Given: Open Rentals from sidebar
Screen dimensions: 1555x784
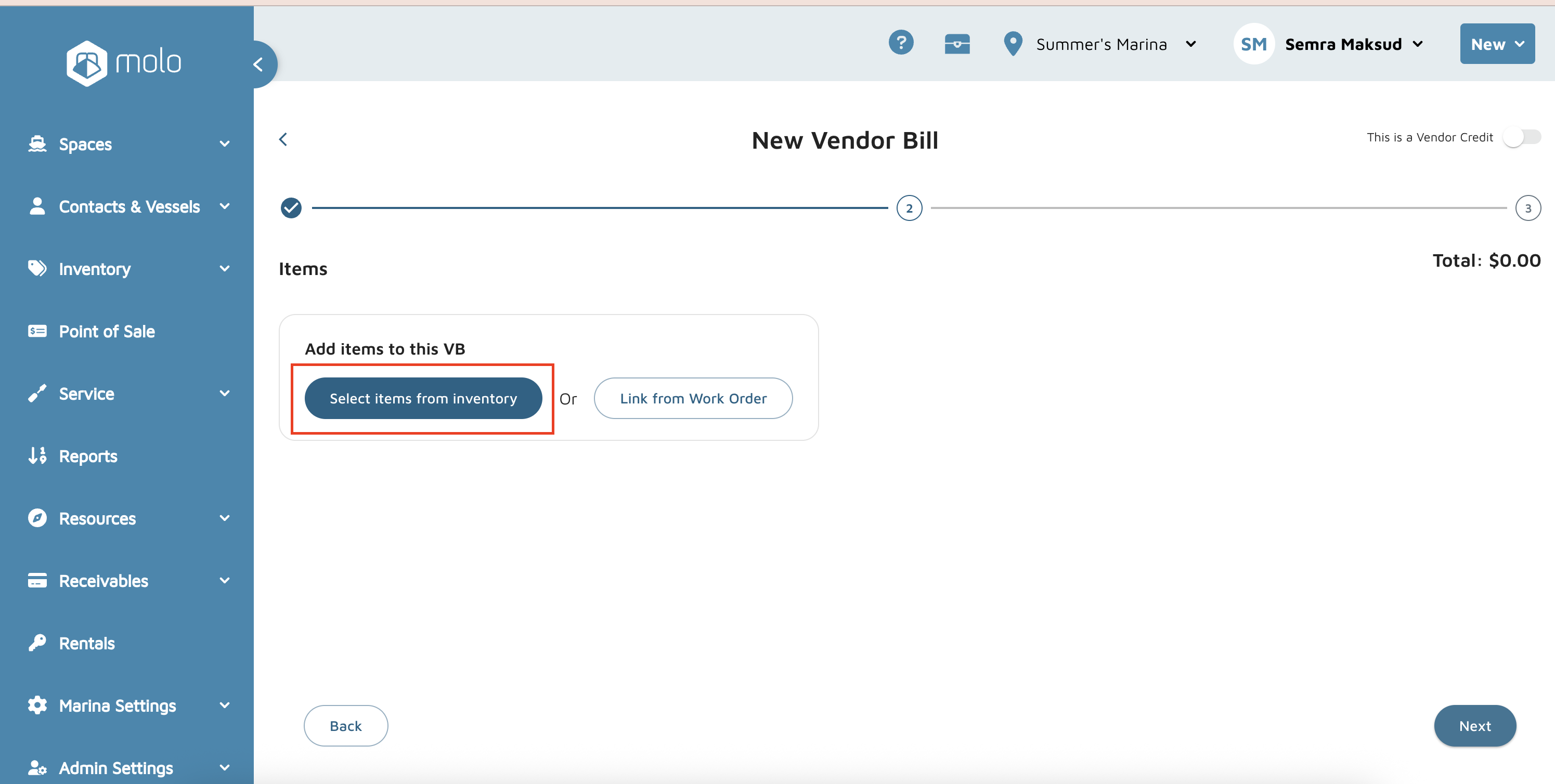Looking at the screenshot, I should pyautogui.click(x=87, y=643).
